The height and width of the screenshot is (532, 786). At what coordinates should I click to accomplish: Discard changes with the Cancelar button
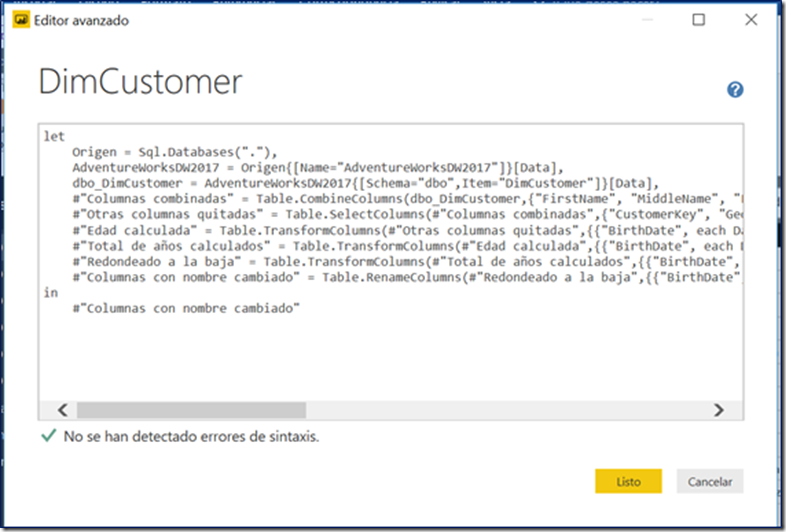click(x=710, y=481)
